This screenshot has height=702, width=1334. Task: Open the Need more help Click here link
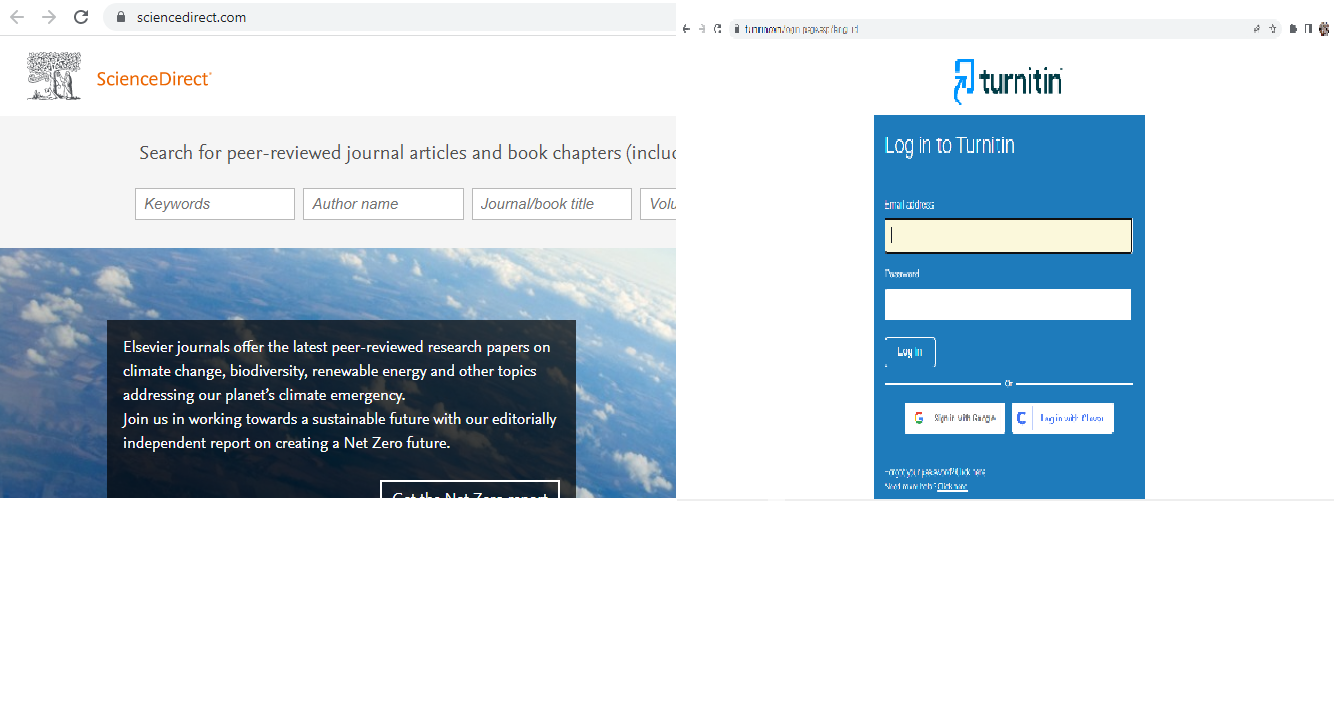[x=952, y=487]
